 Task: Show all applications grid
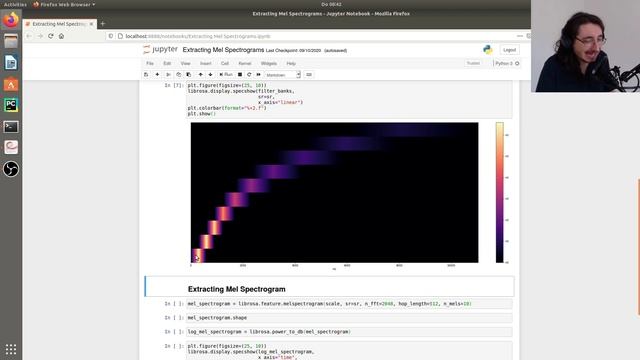pos(11,349)
